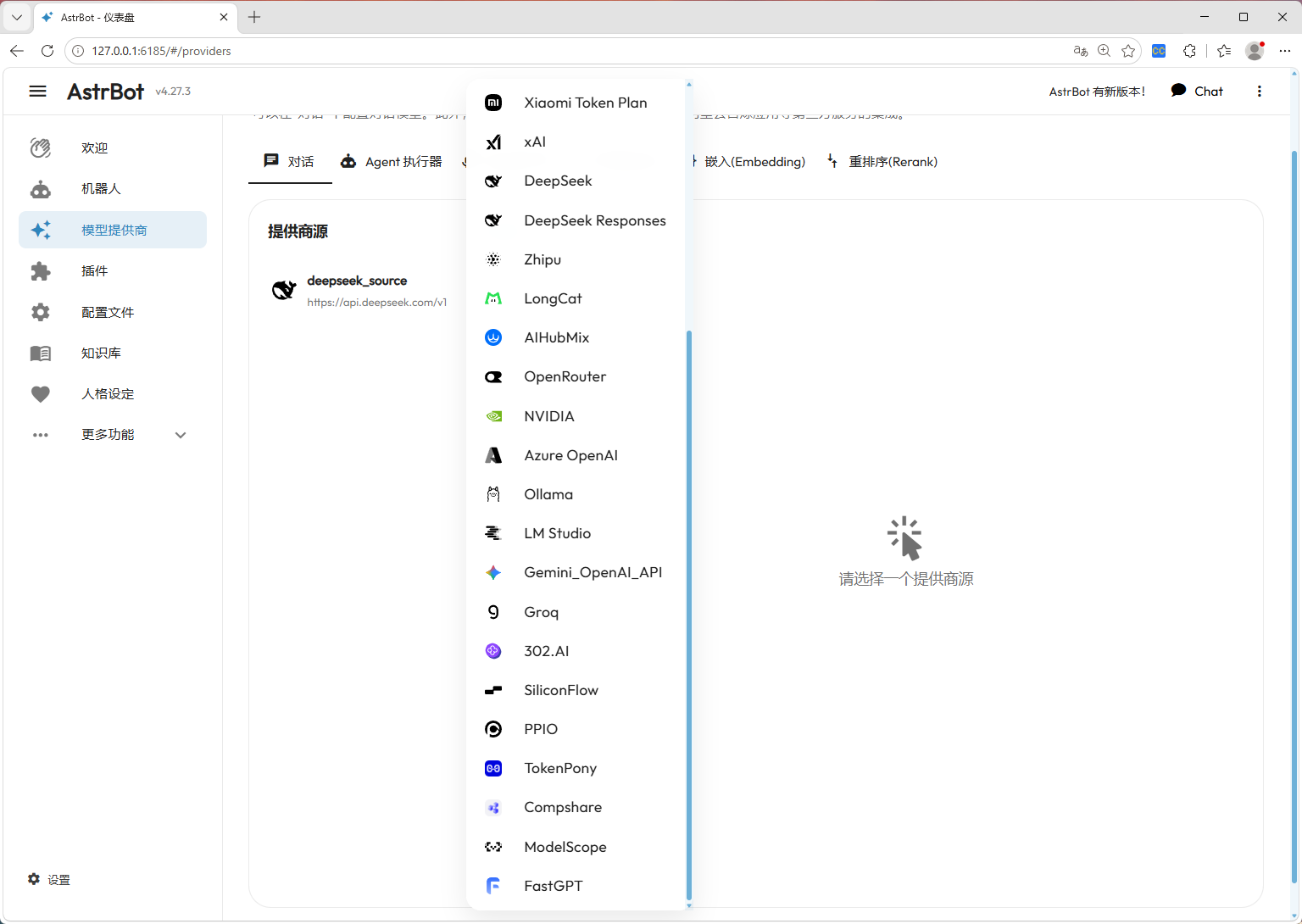Click the OpenRouter logo icon
The width and height of the screenshot is (1302, 924).
coord(493,376)
